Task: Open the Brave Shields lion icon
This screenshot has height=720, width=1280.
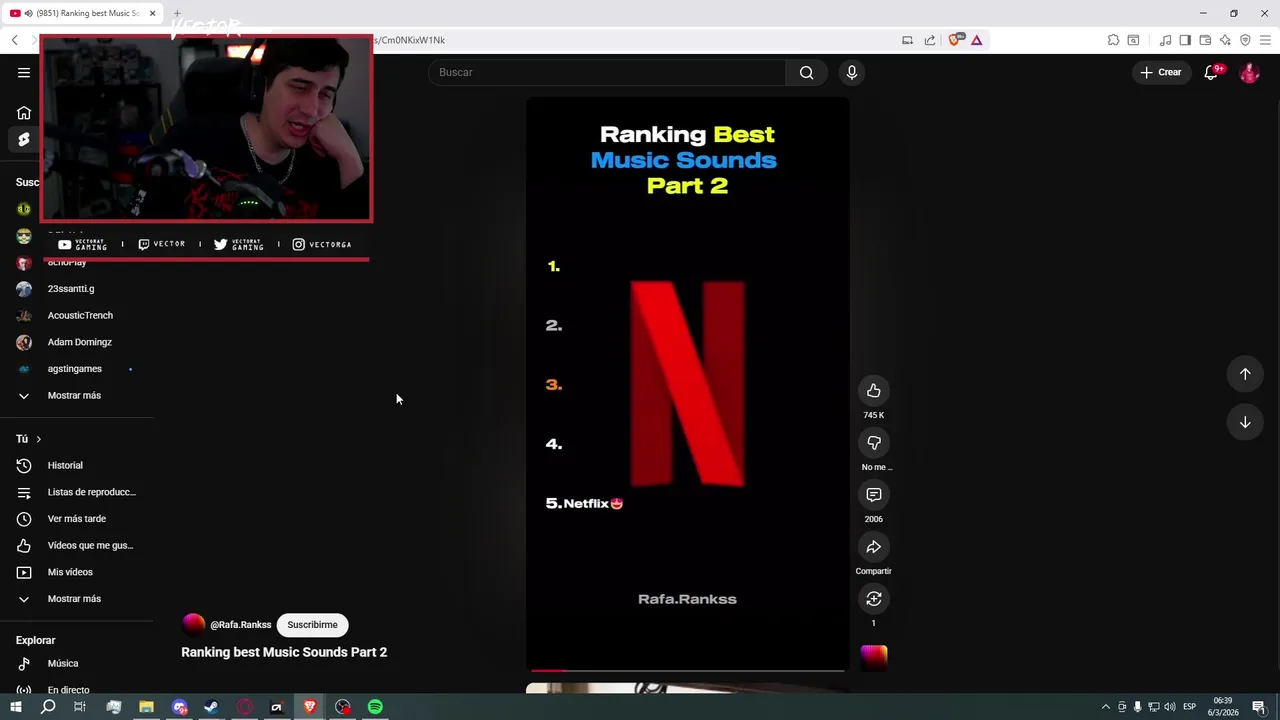Action: coord(954,40)
